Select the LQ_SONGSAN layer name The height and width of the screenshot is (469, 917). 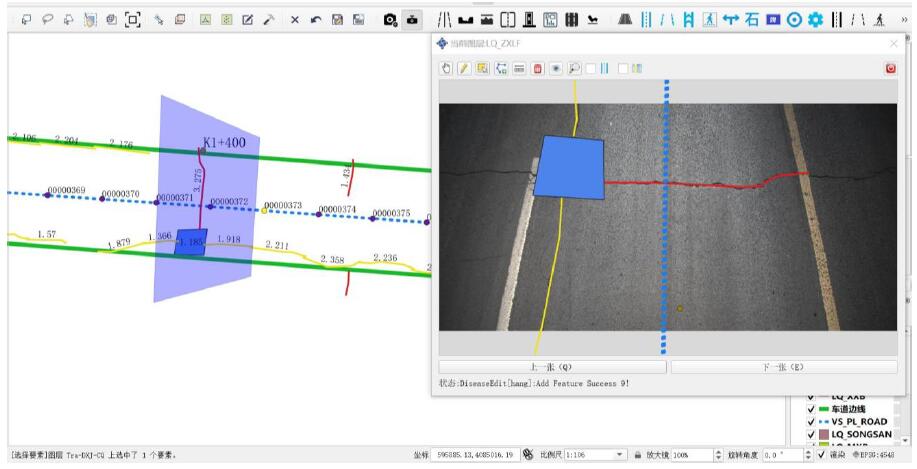coord(861,434)
